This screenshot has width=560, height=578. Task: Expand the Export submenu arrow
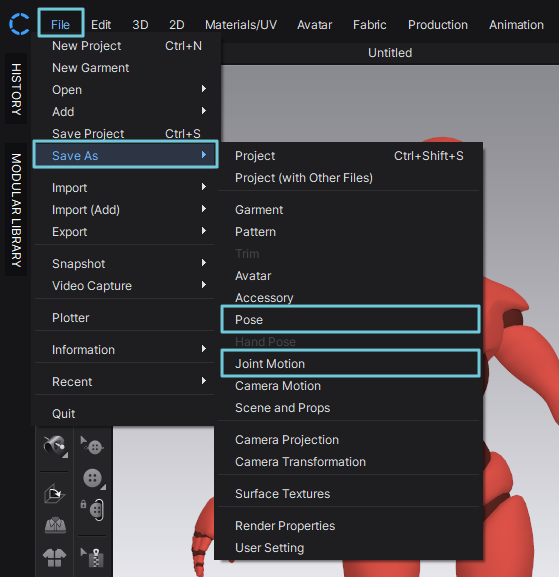pos(204,231)
